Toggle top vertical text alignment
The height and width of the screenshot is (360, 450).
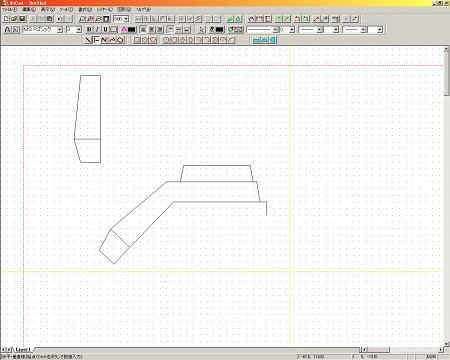tap(170, 30)
